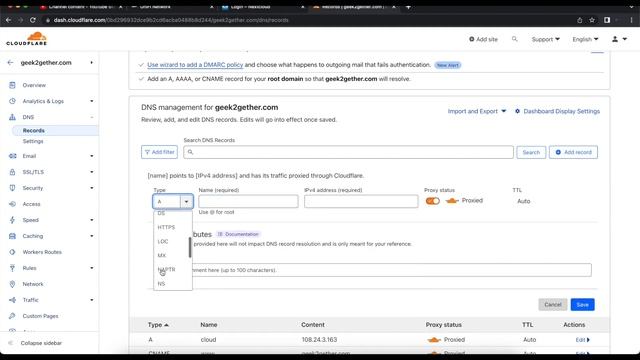This screenshot has height=360, width=640.
Task: Open new browser tab with plus
Action: (x=408, y=7)
